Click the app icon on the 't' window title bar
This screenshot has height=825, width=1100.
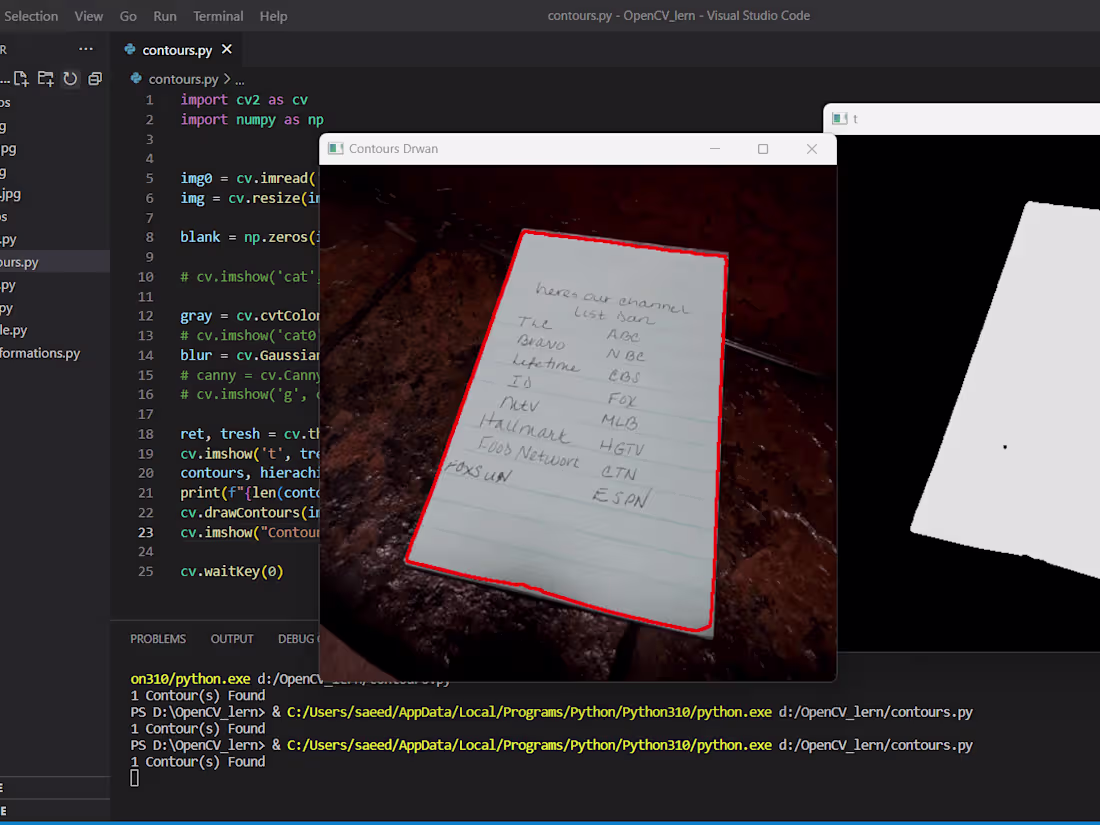coord(838,118)
